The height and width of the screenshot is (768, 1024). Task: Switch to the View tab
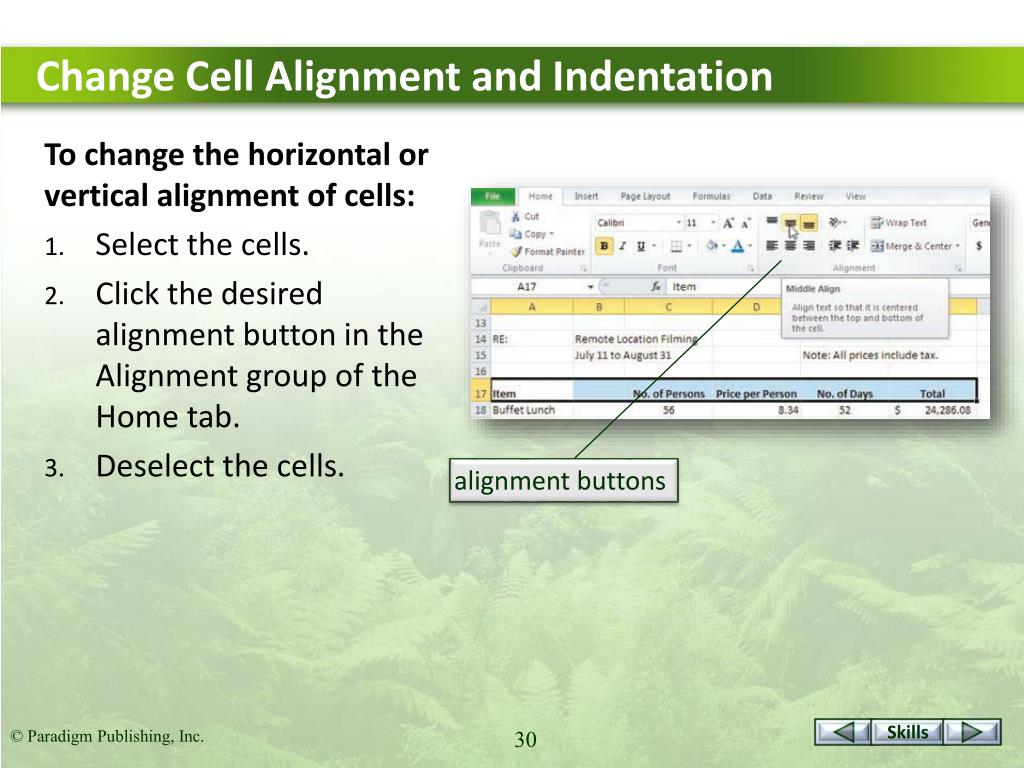[x=856, y=196]
